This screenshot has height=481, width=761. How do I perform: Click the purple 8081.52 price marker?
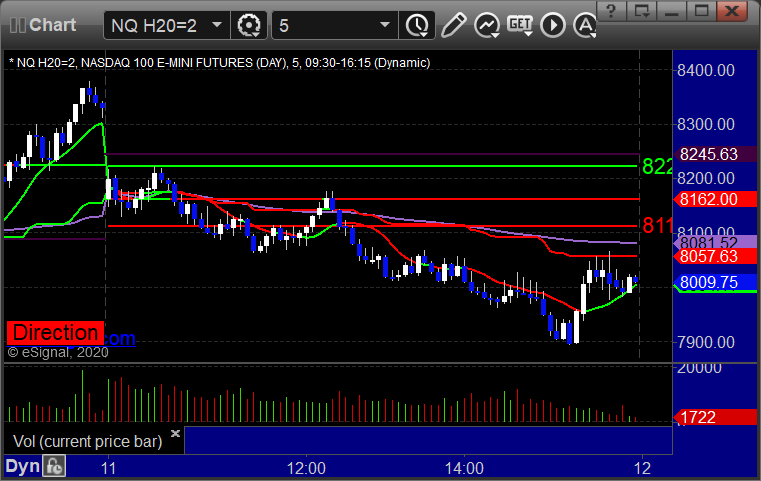click(714, 242)
